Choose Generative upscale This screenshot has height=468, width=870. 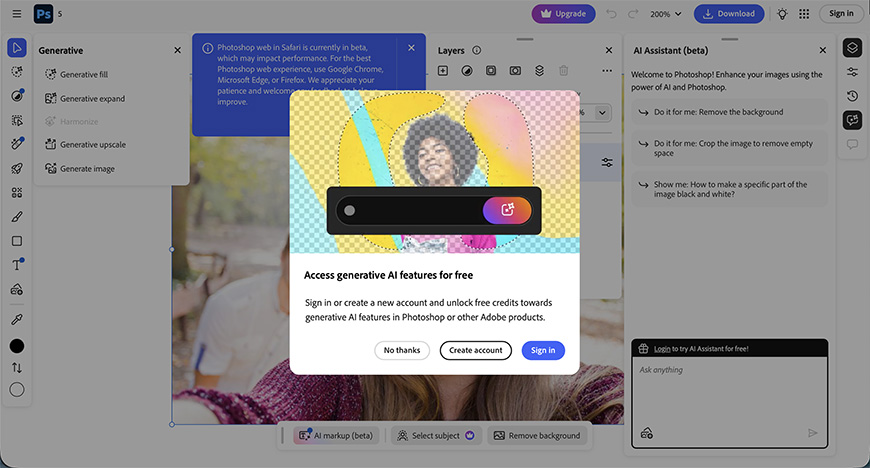86,144
